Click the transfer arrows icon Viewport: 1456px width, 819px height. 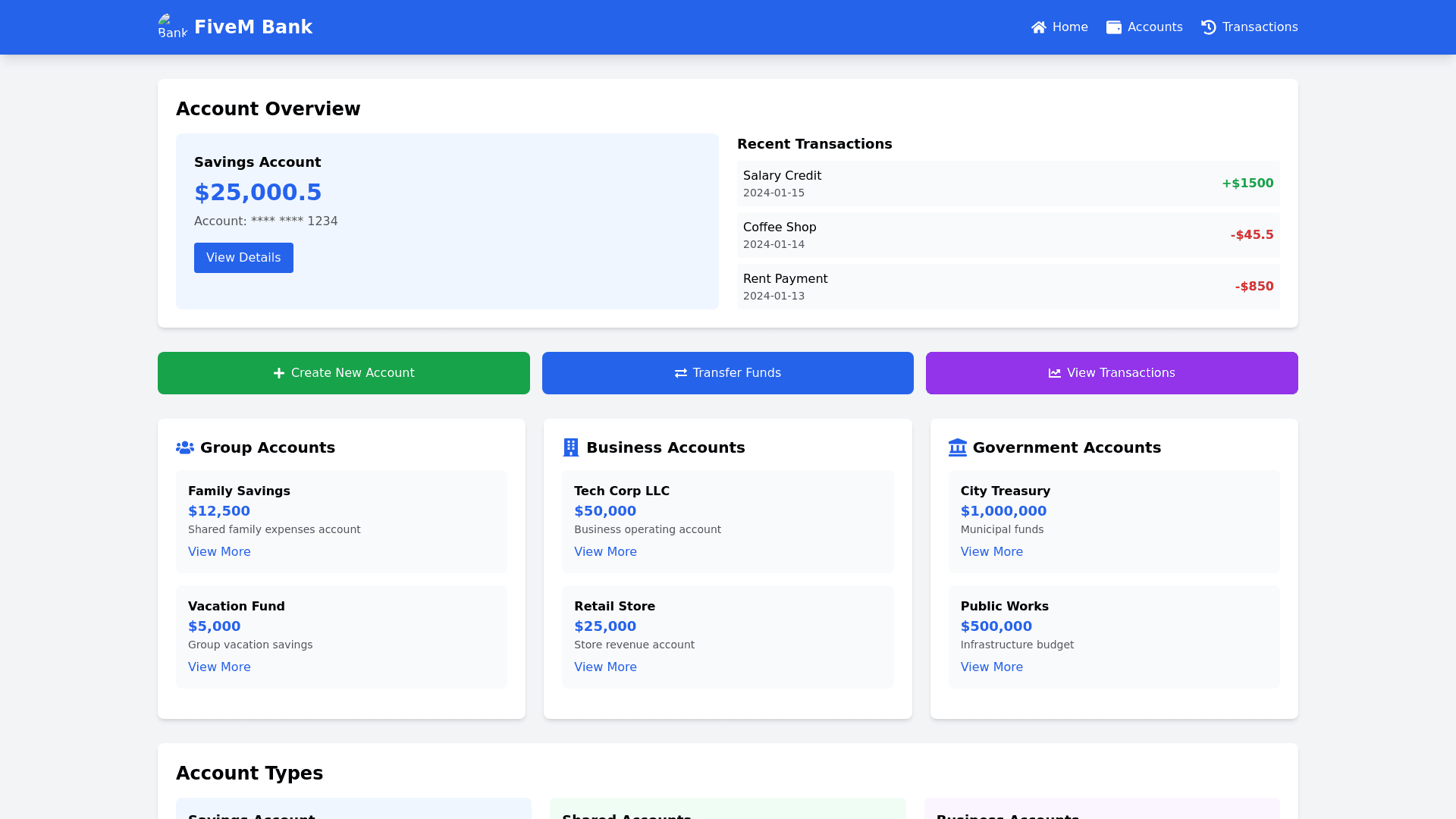(680, 373)
